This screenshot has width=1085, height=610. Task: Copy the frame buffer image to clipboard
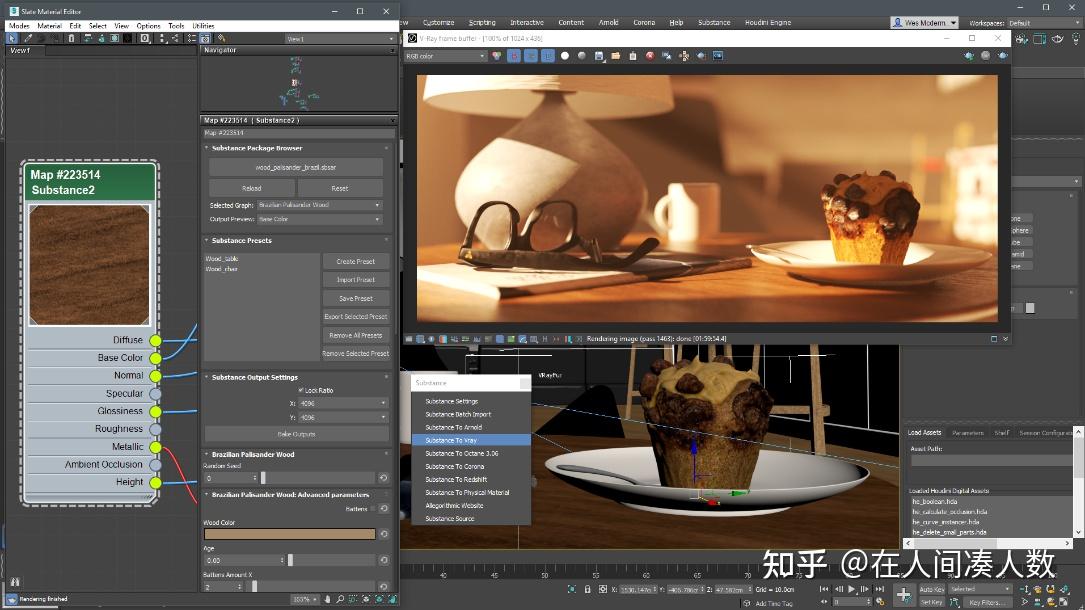(633, 55)
